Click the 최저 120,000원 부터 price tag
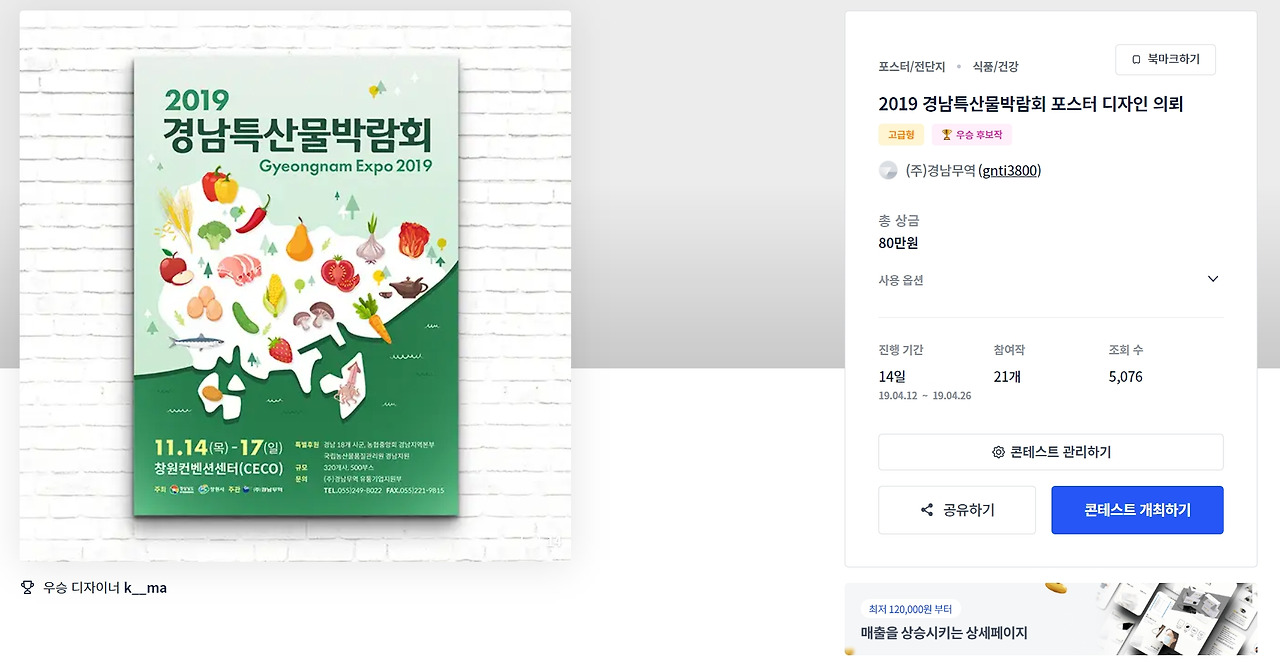The height and width of the screenshot is (663, 1280). (911, 608)
